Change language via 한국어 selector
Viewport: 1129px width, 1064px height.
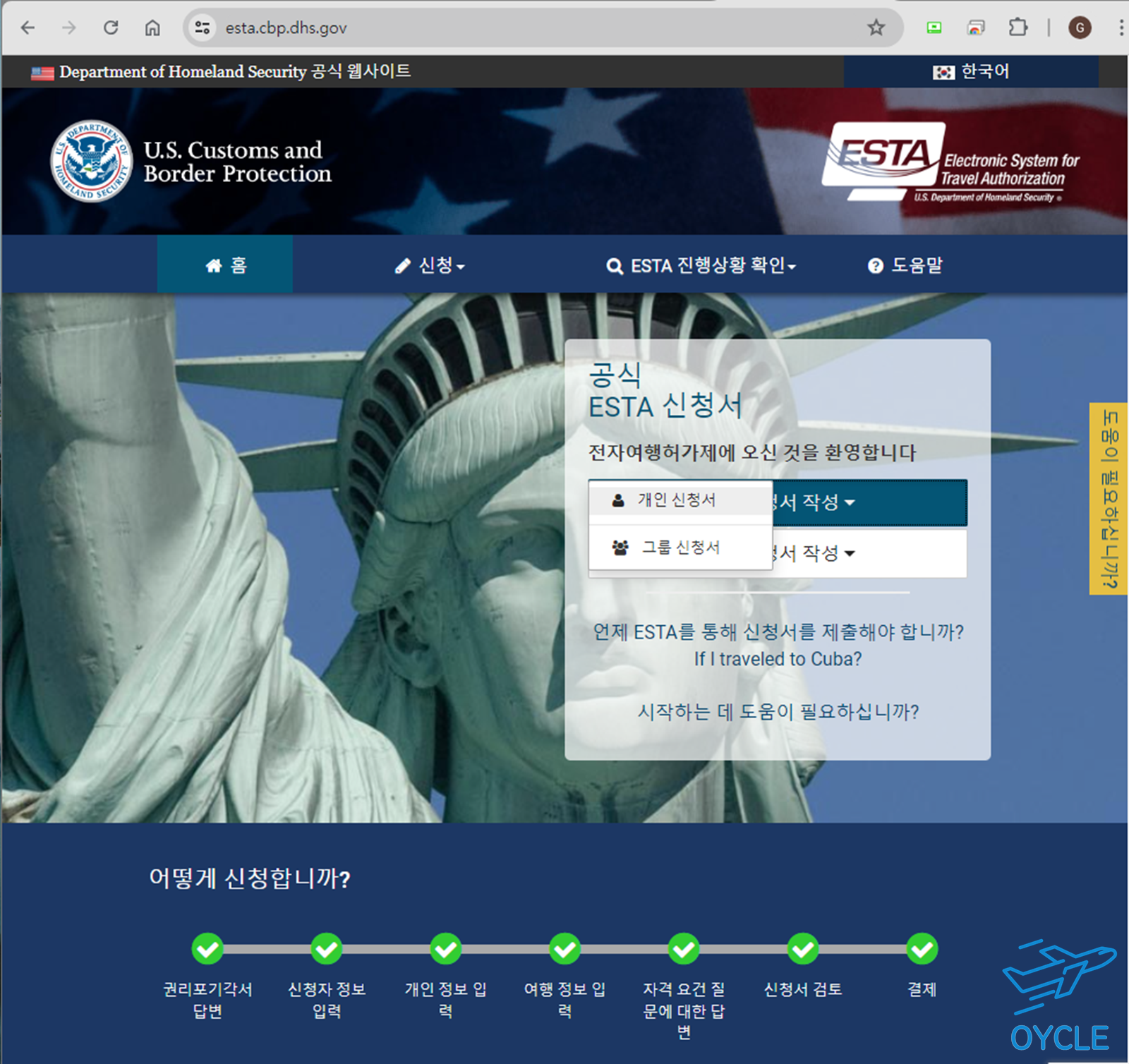pos(971,71)
